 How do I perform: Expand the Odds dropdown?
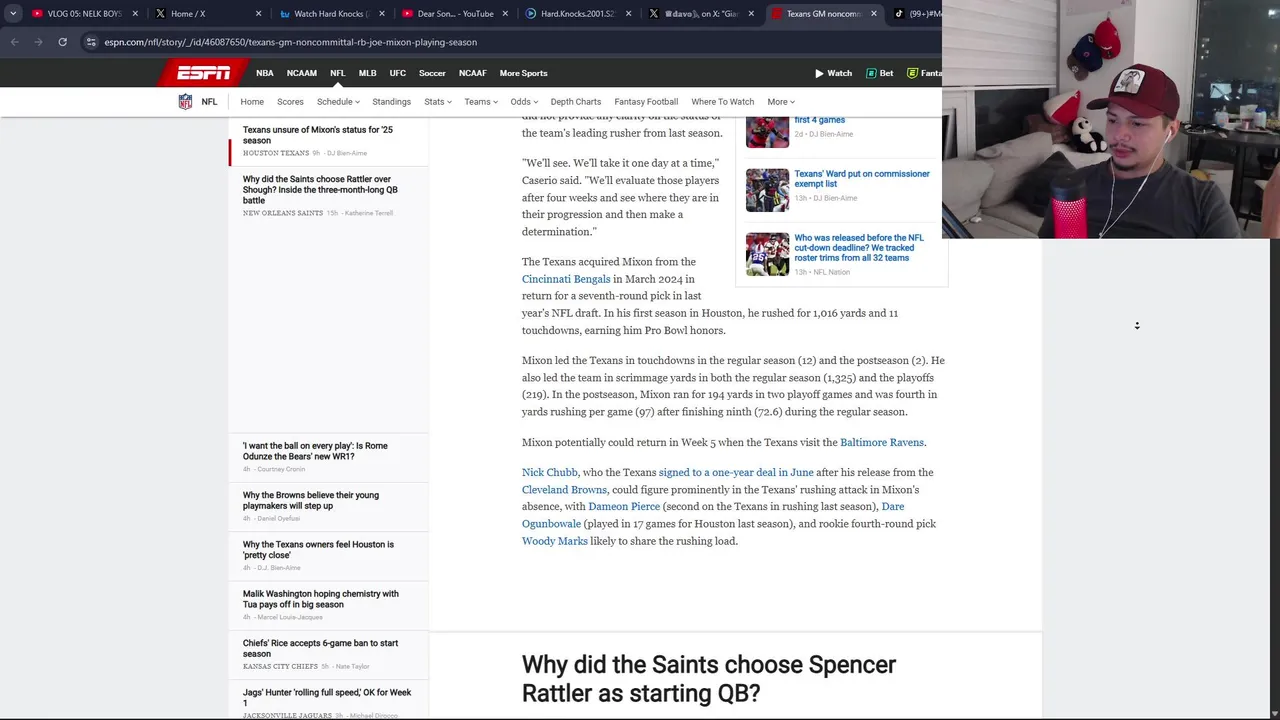(x=524, y=102)
